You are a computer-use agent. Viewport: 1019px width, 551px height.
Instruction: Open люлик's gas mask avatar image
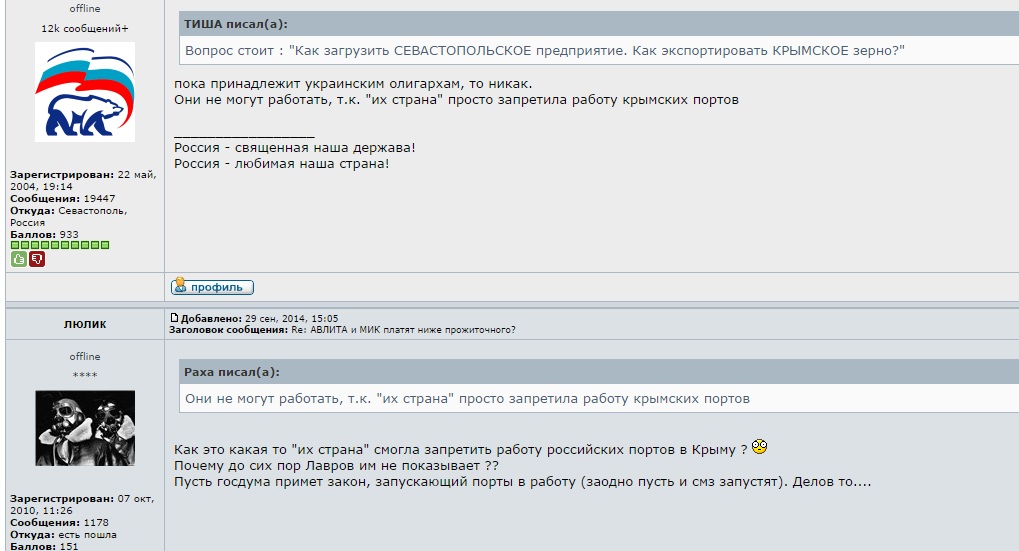(x=85, y=429)
